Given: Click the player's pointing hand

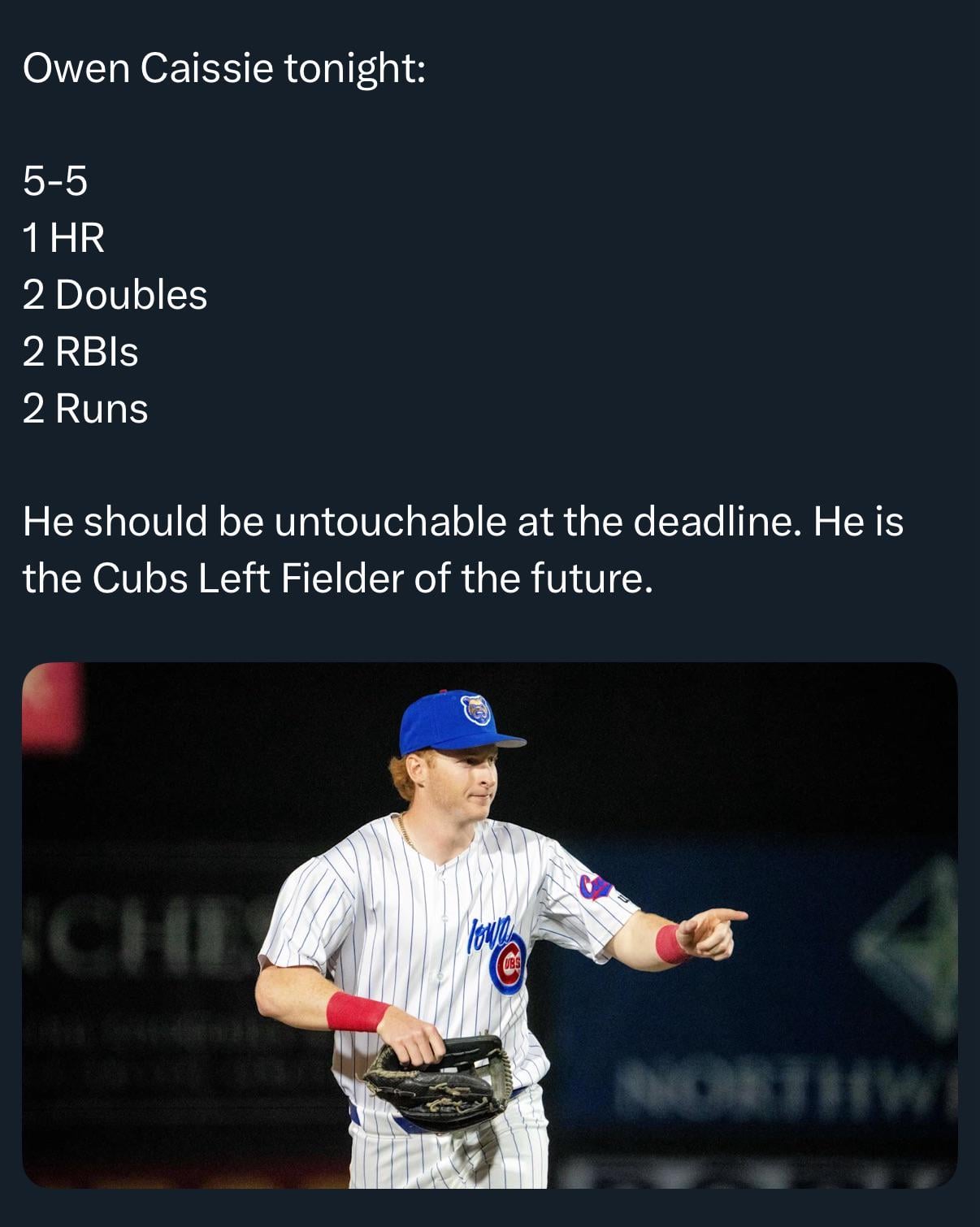Looking at the screenshot, I should point(710,931).
